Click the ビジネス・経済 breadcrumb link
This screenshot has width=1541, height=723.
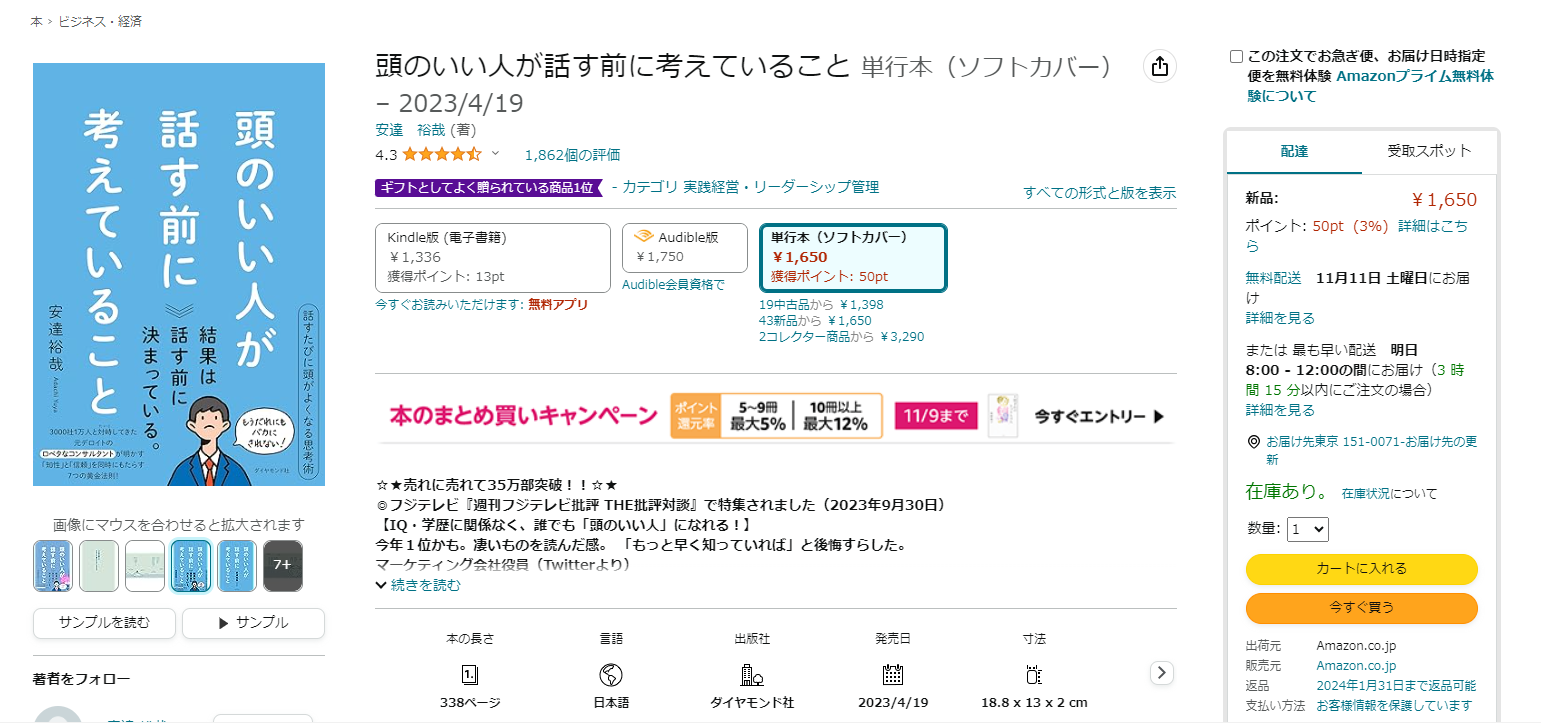click(x=100, y=21)
